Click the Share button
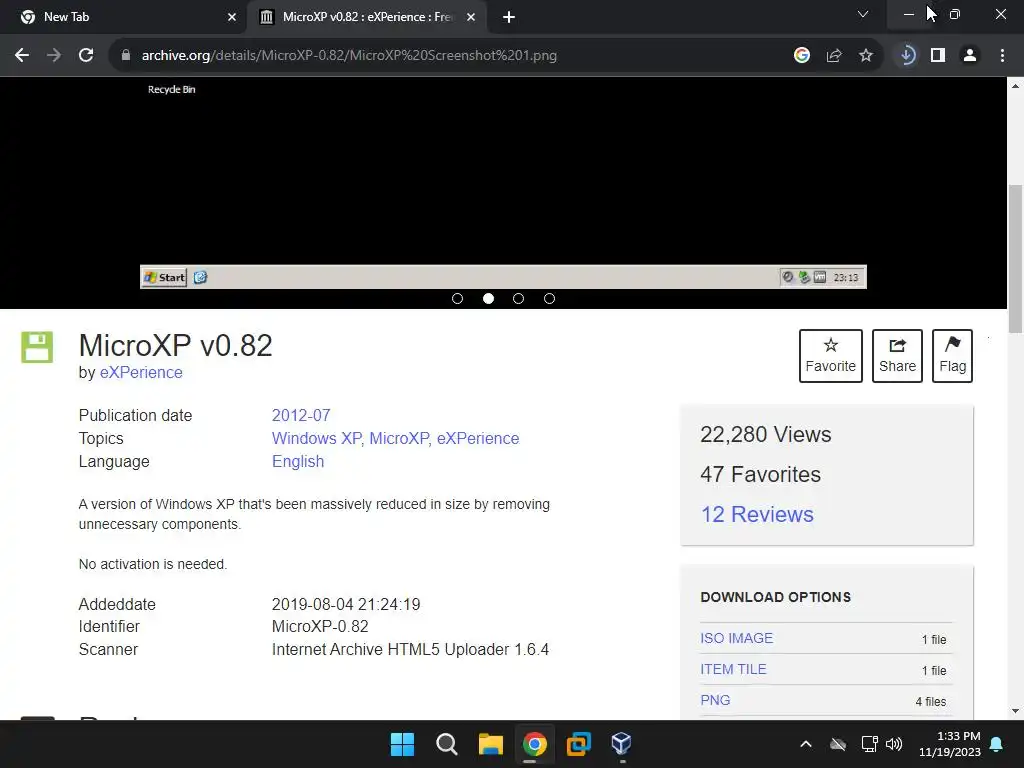1024x768 pixels. [897, 356]
